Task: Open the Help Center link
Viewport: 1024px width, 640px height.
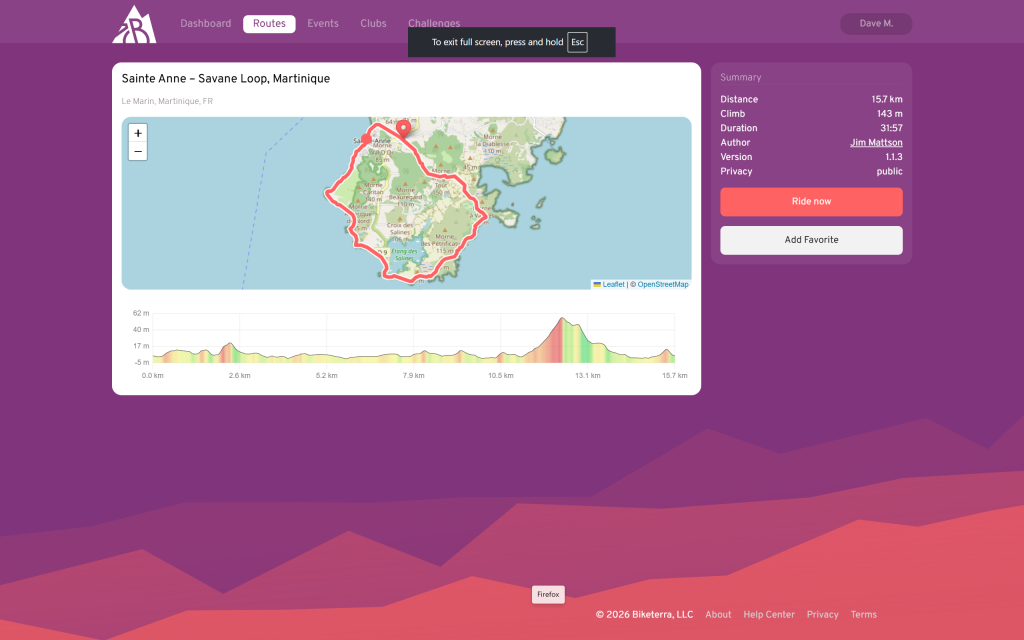Action: (769, 615)
